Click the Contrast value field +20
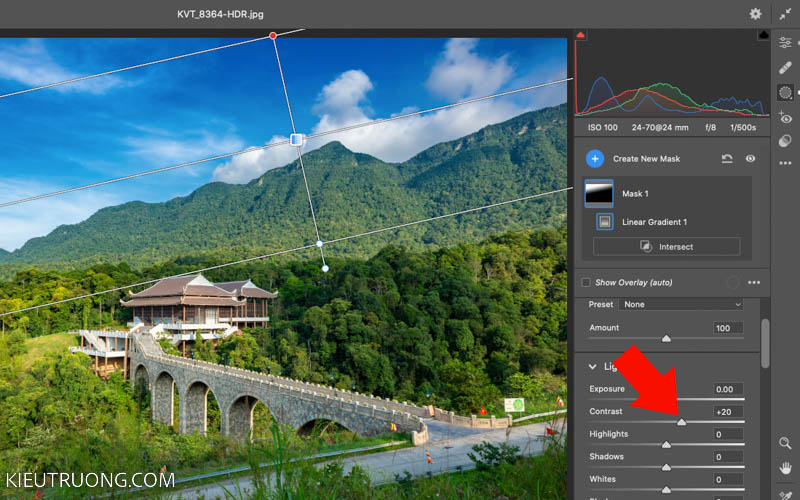This screenshot has width=800, height=500. (x=728, y=412)
